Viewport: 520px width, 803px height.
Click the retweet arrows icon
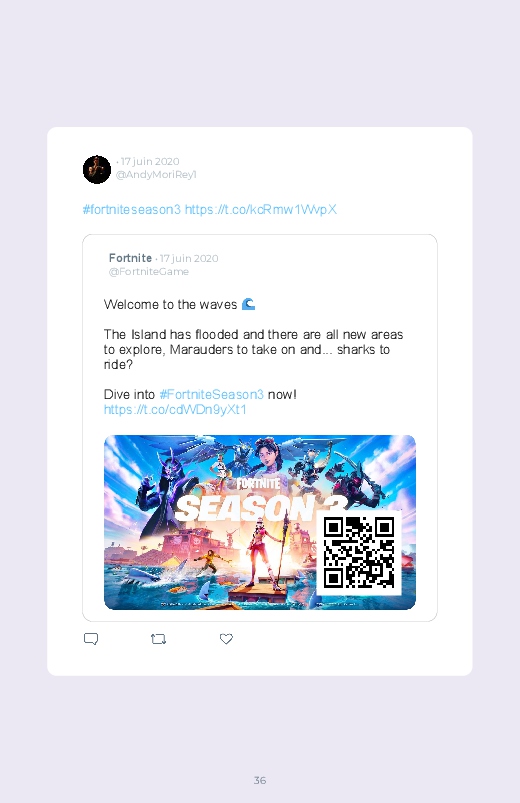click(158, 639)
